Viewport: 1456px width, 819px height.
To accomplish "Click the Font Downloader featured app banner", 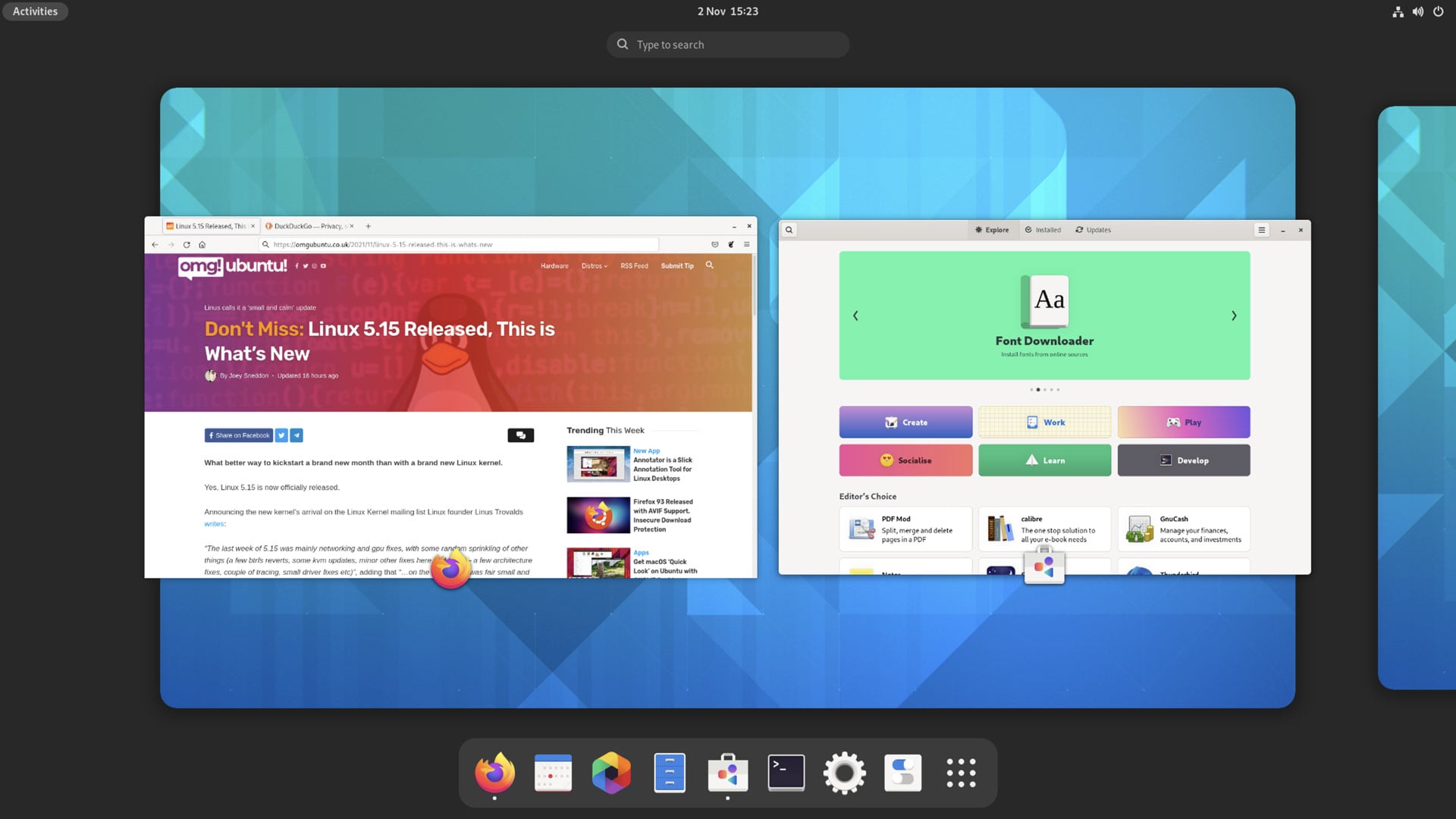I will click(x=1044, y=315).
